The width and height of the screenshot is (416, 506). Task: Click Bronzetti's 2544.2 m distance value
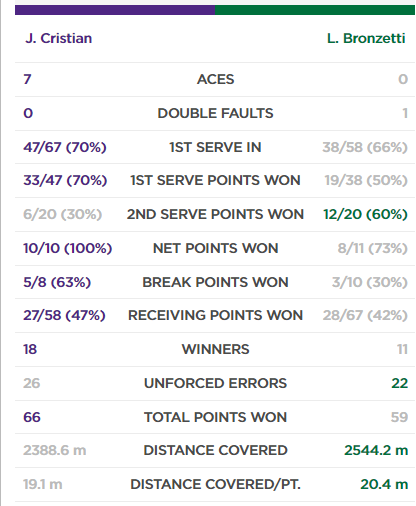(376, 450)
